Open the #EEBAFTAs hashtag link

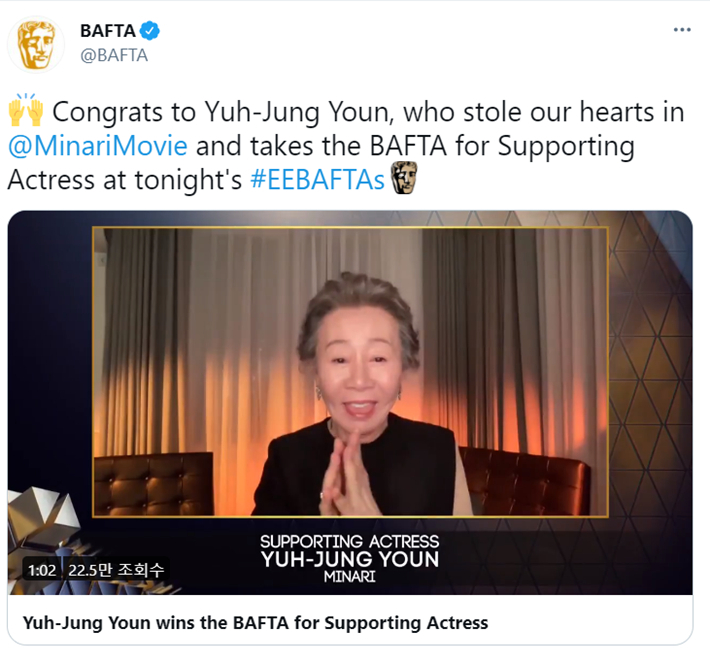[323, 180]
